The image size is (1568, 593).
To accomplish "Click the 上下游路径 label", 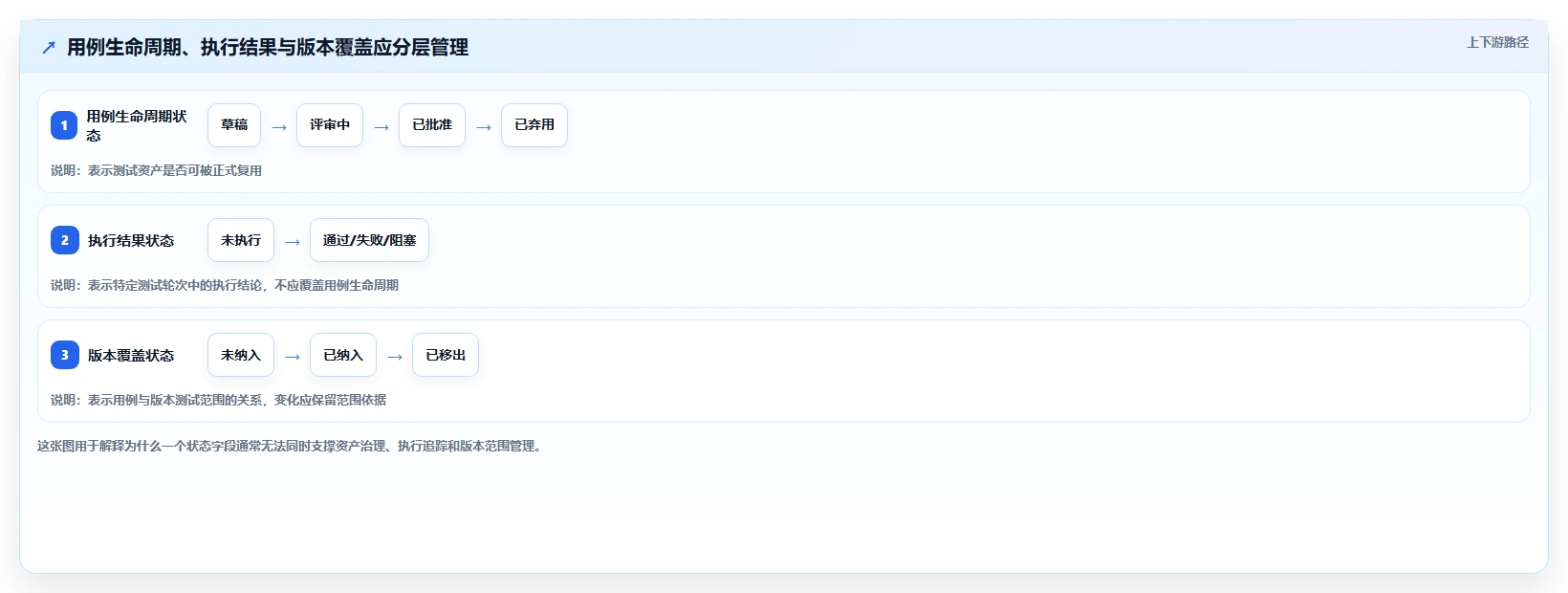I will 1497,42.
